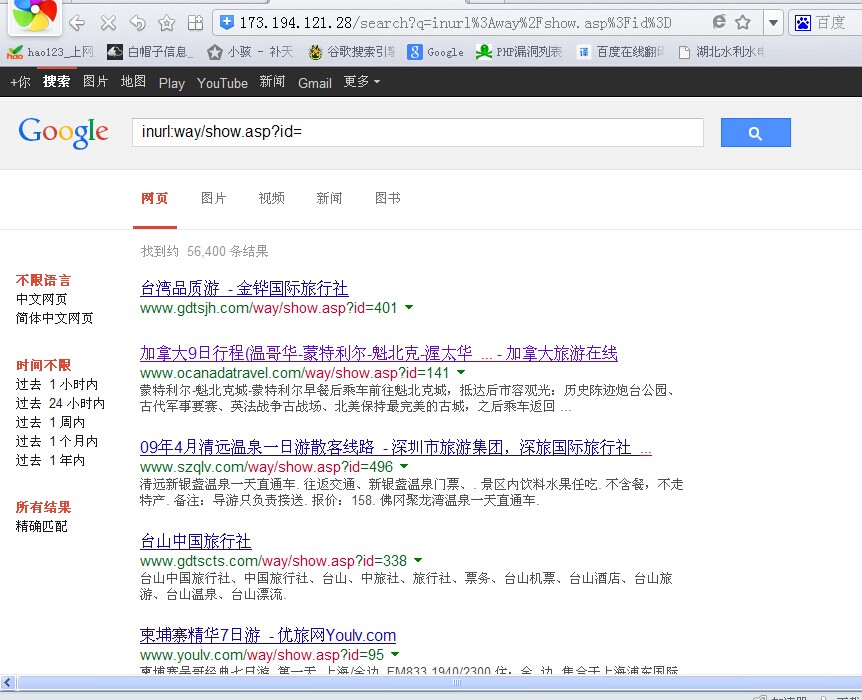This screenshot has height=700, width=862.
Task: Open Play in Google top bar
Action: [x=172, y=83]
